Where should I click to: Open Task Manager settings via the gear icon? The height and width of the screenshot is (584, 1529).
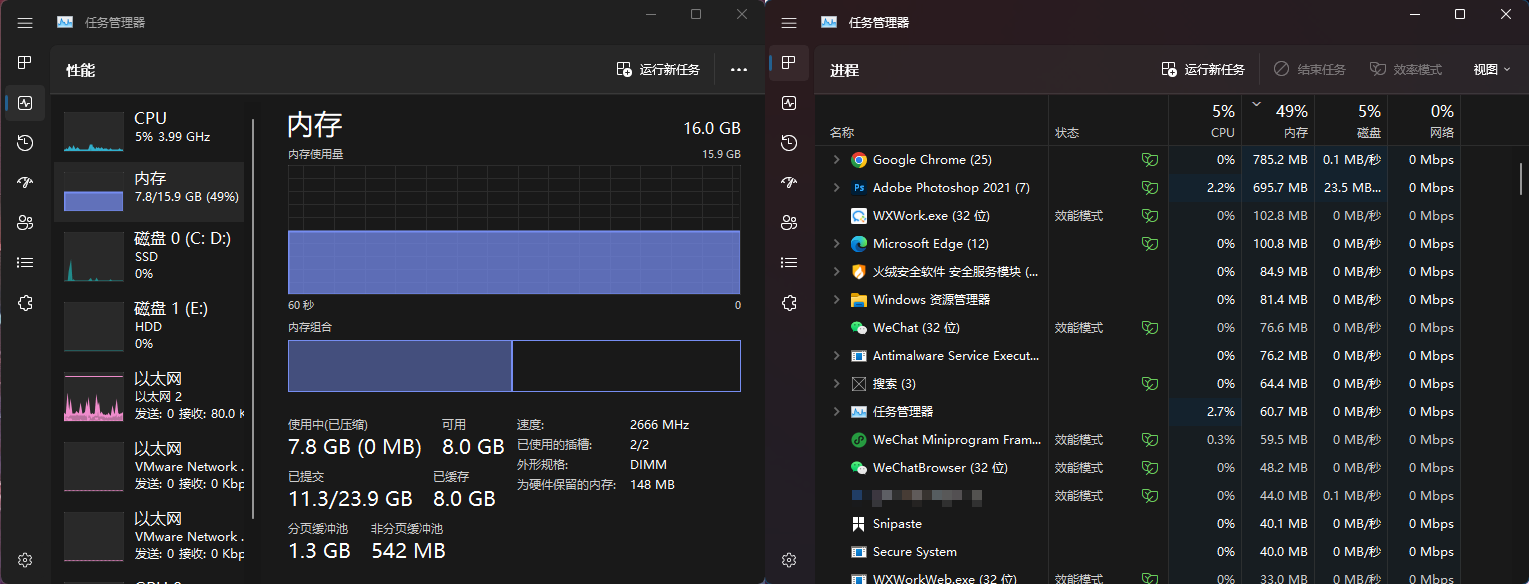point(788,560)
